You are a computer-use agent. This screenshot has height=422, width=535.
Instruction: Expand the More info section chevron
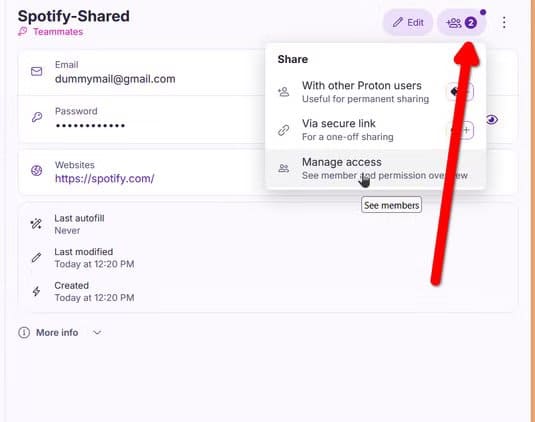(97, 333)
